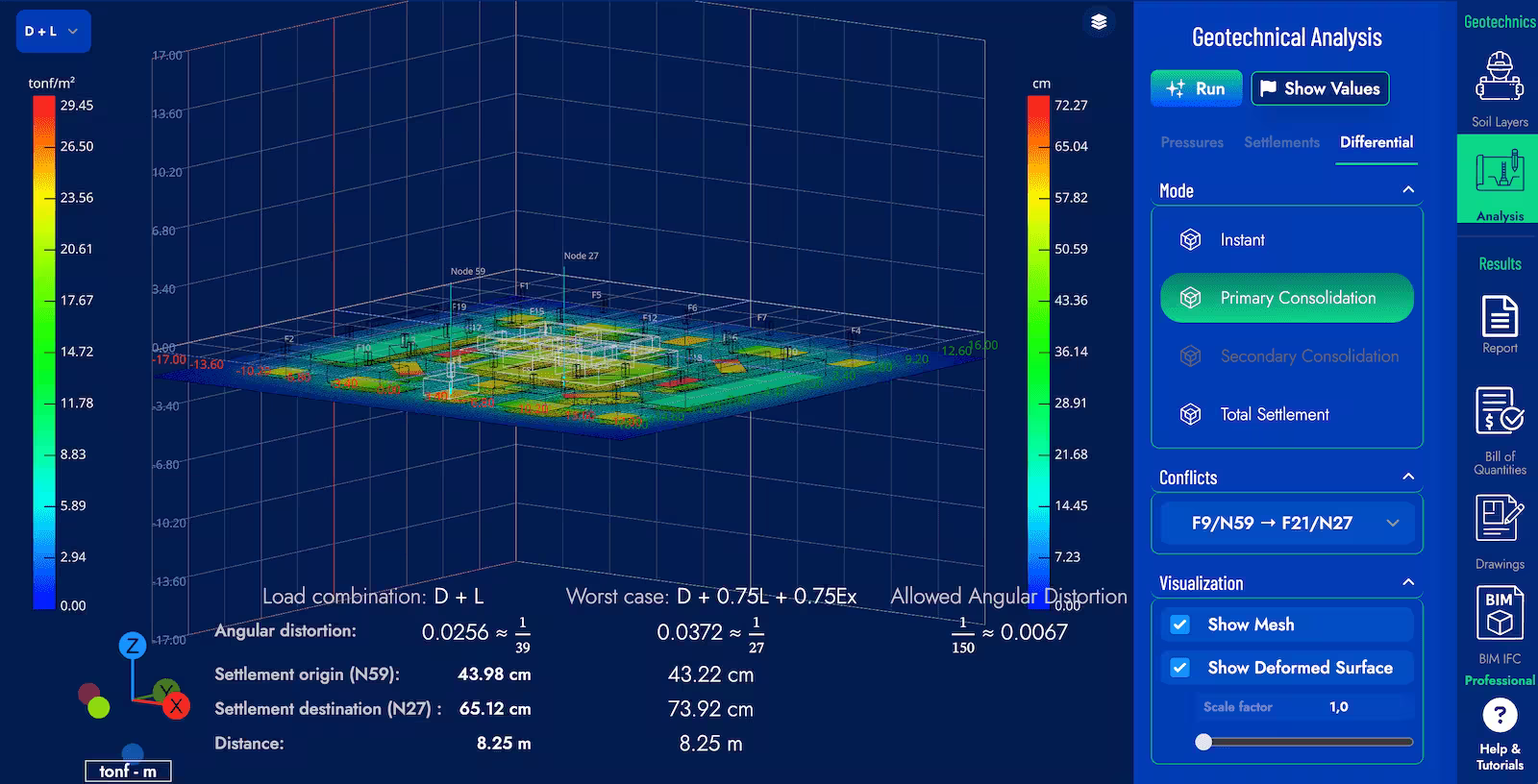Disable the Show Deformed Surface checkbox
The width and height of the screenshot is (1538, 784).
pos(1180,668)
